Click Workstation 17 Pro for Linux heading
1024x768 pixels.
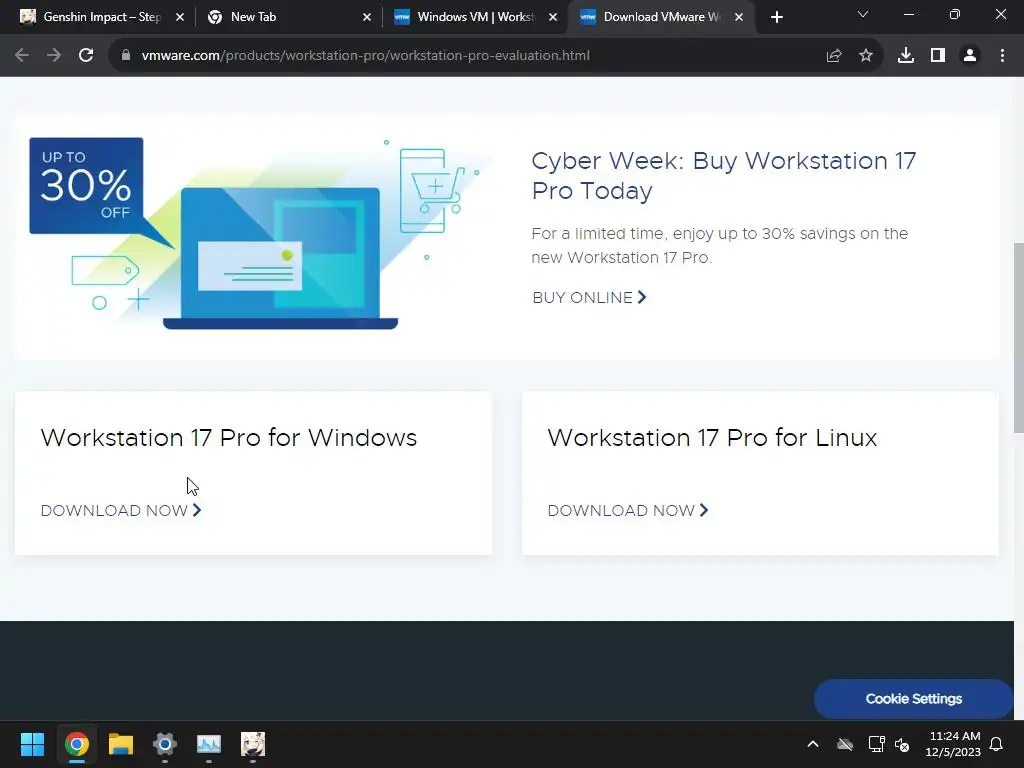coord(712,438)
